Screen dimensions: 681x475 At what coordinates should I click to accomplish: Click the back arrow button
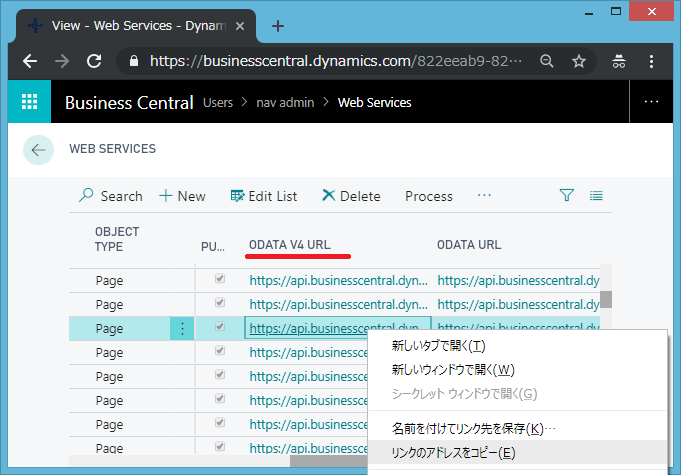pyautogui.click(x=38, y=150)
